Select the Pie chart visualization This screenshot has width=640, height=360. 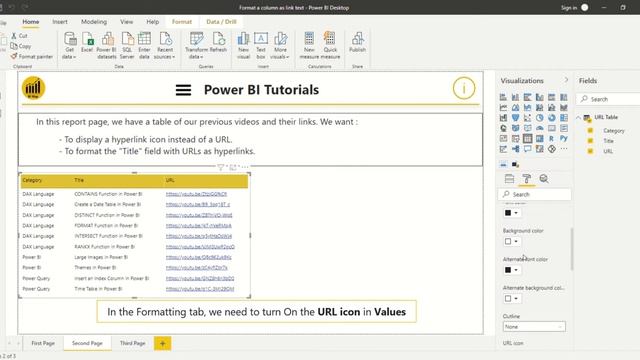point(540,118)
